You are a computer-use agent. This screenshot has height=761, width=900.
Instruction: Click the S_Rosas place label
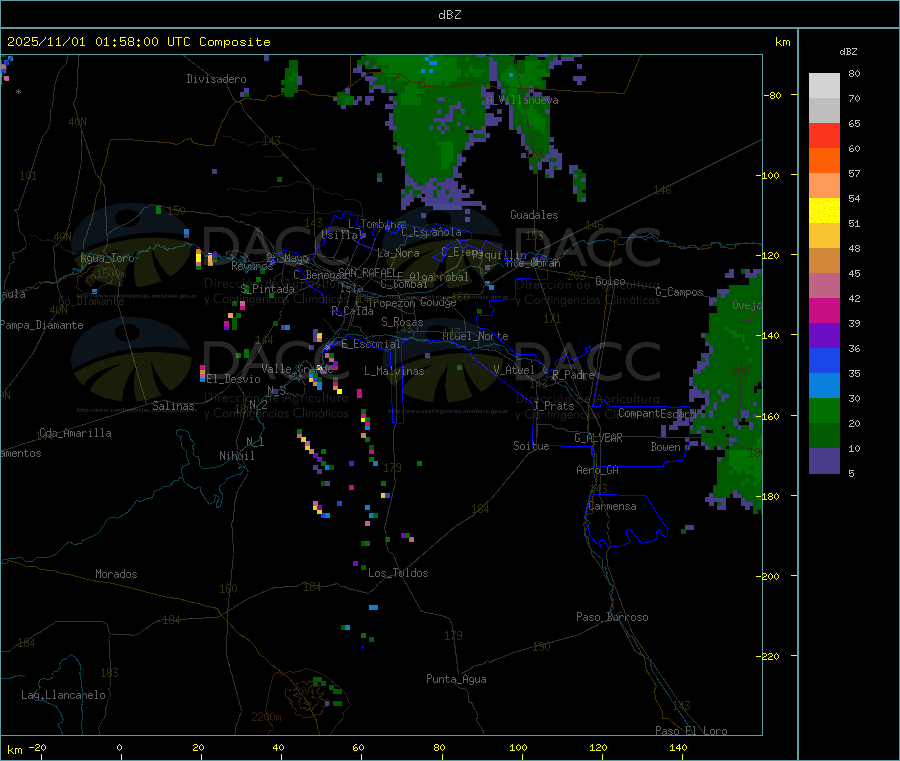click(x=402, y=322)
